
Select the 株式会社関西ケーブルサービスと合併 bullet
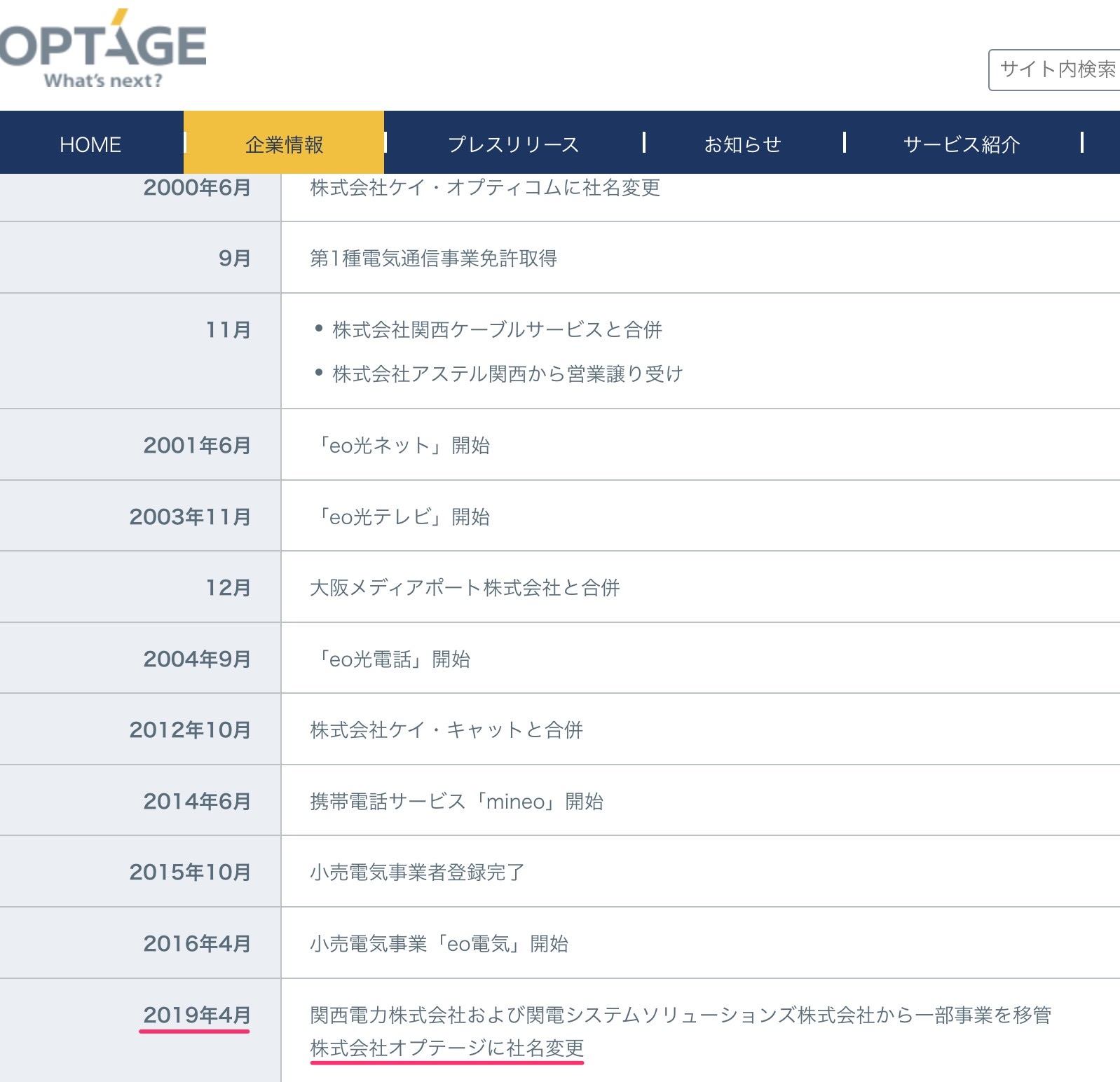pos(497,329)
